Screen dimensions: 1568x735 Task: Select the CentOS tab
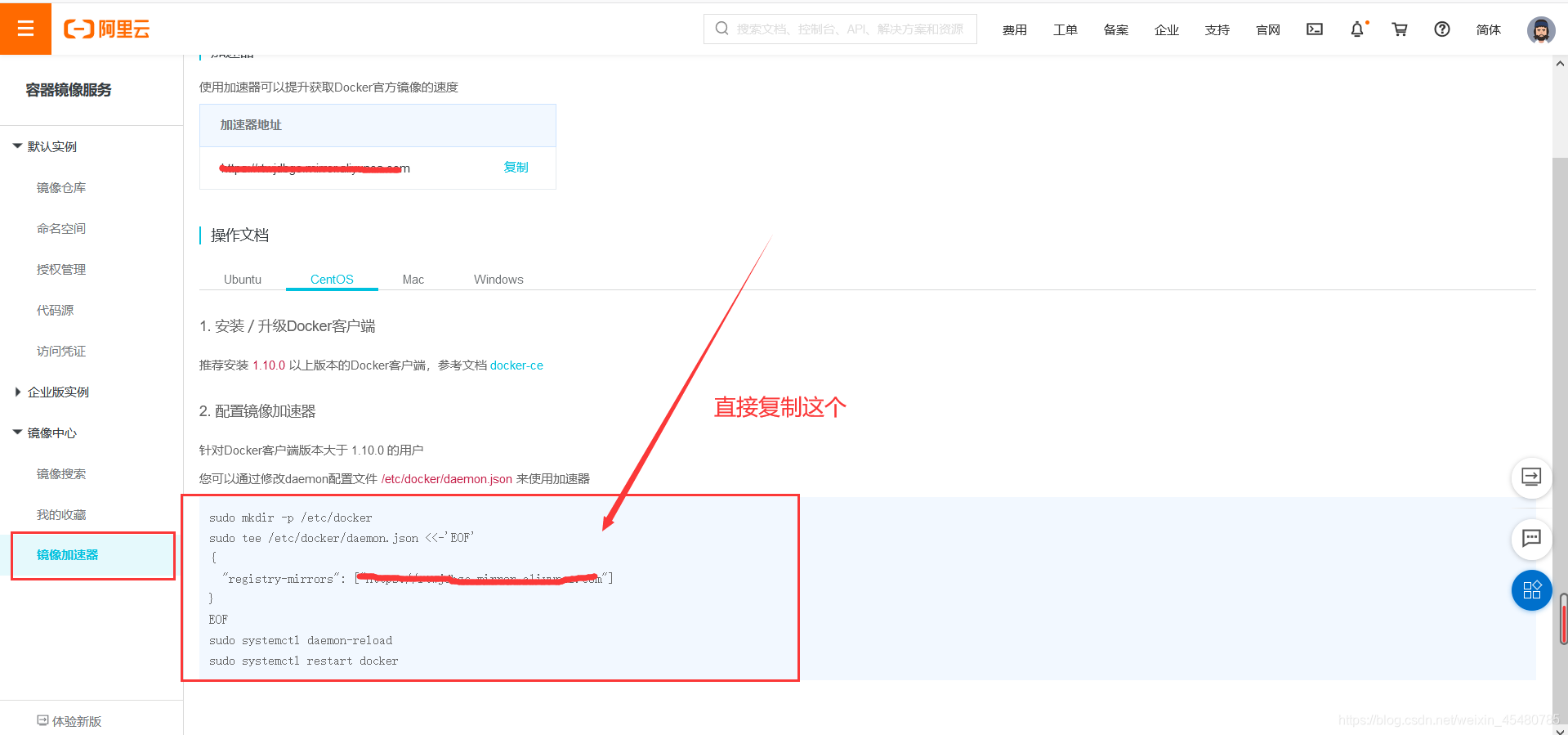coord(332,280)
